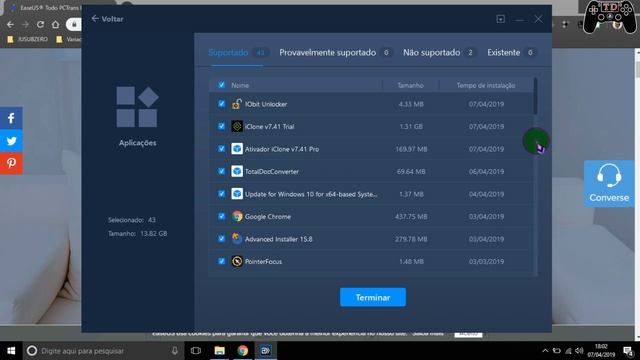Share the page on Pinterest
The height and width of the screenshot is (360, 640).
(11, 163)
